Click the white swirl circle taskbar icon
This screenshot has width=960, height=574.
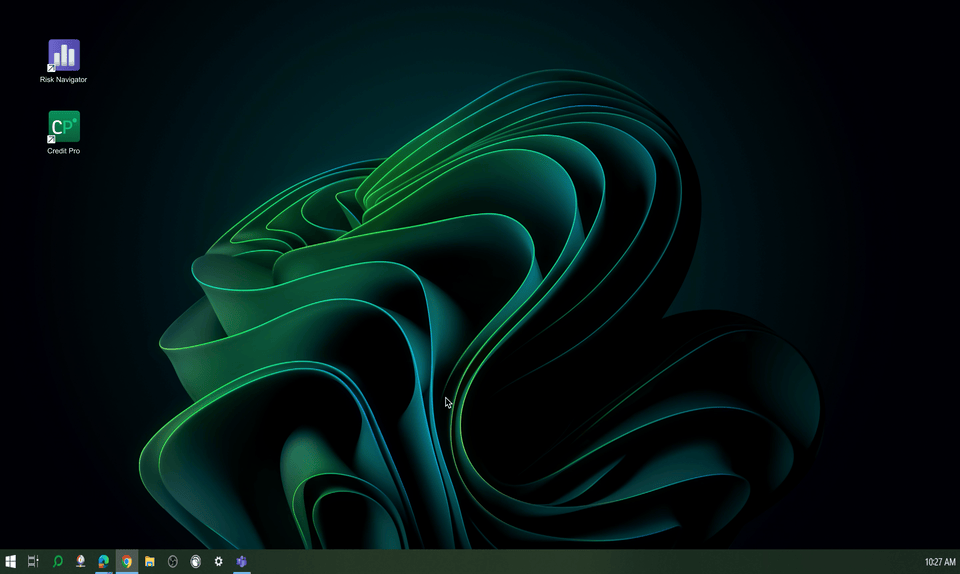pyautogui.click(x=195, y=561)
